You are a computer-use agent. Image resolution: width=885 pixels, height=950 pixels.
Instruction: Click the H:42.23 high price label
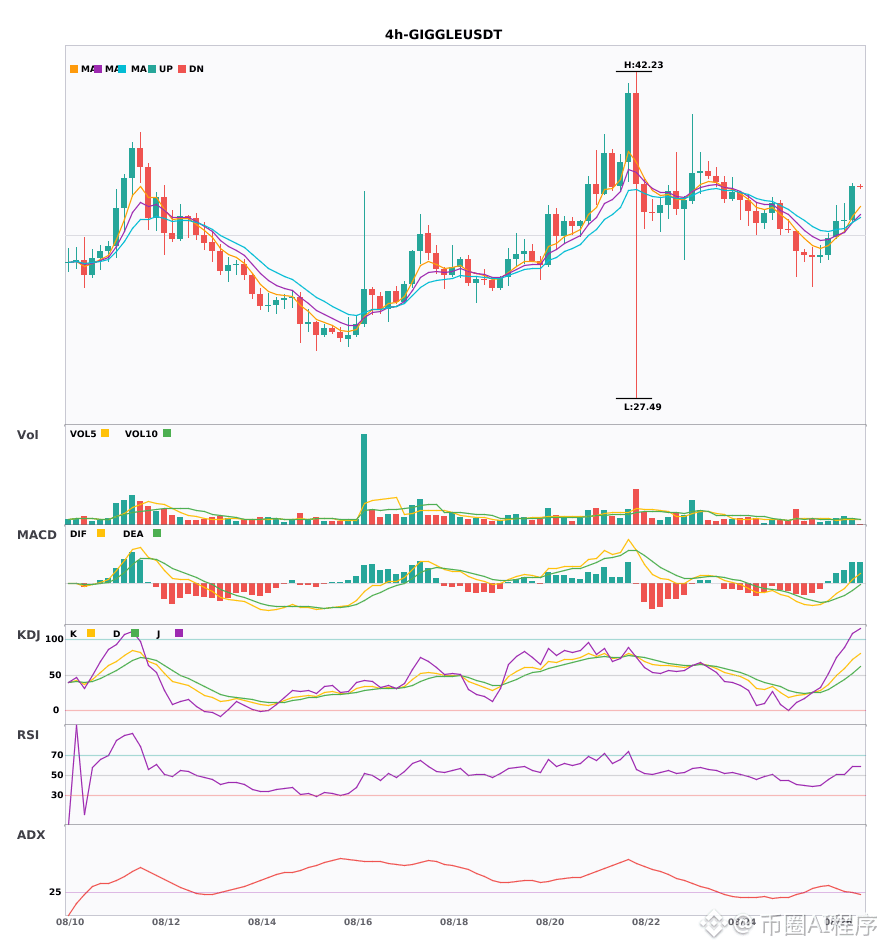tap(643, 65)
